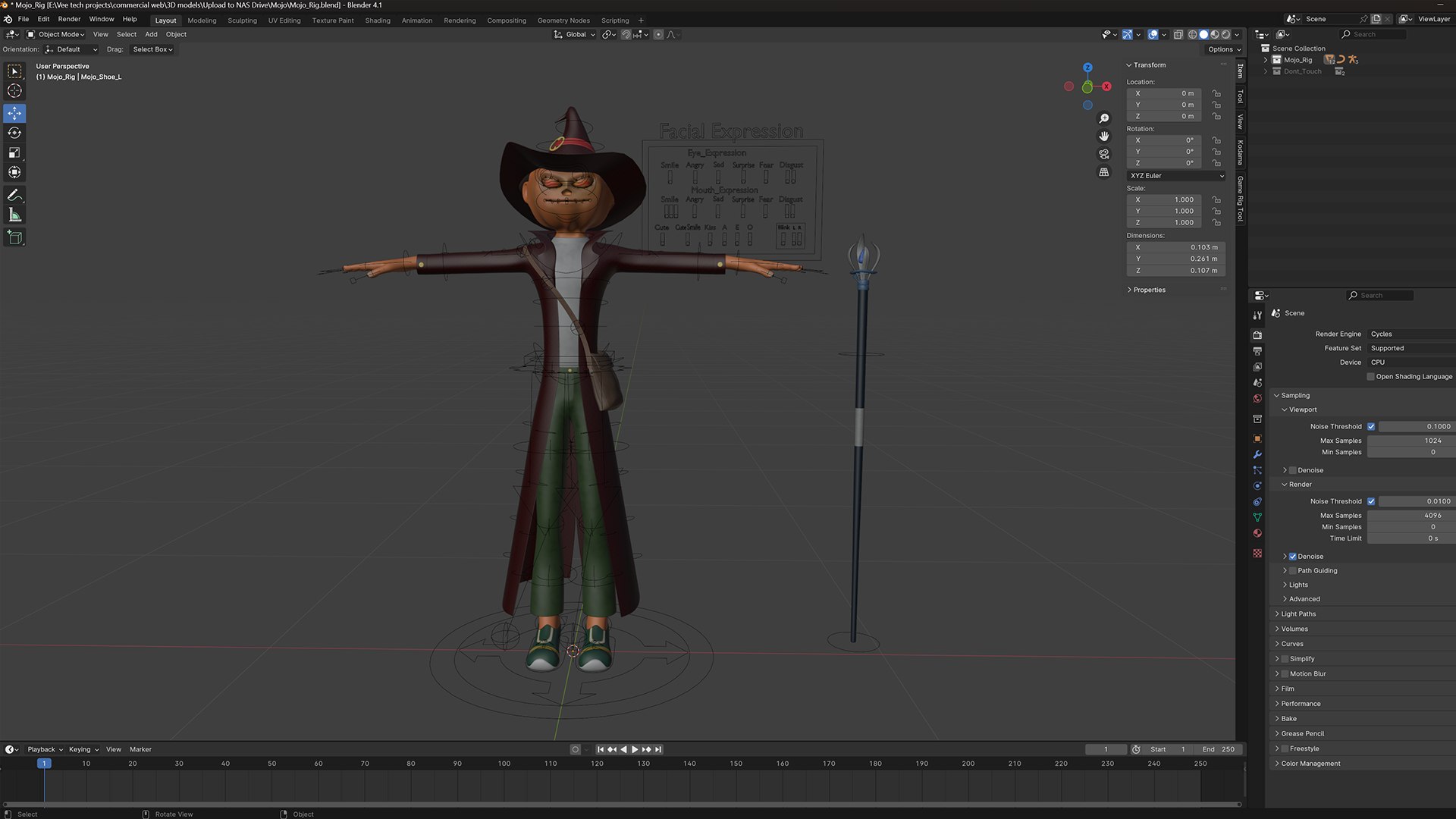
Task: Click the Location X field
Action: 1165,94
